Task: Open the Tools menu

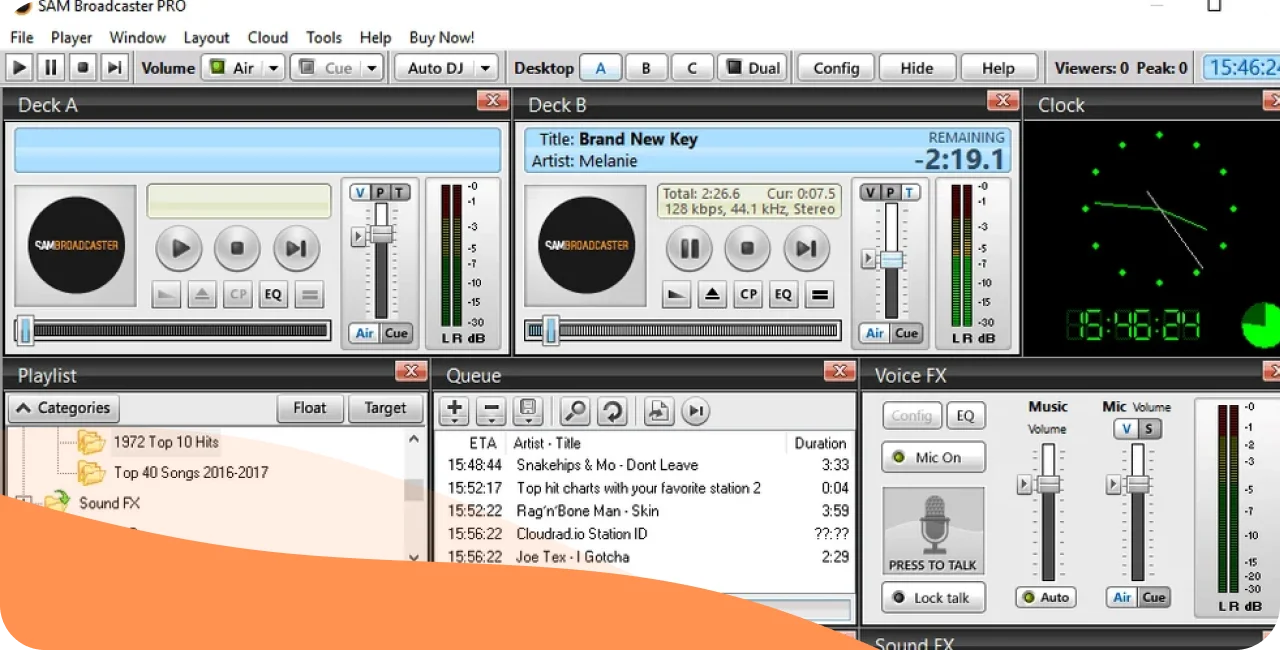Action: (324, 37)
